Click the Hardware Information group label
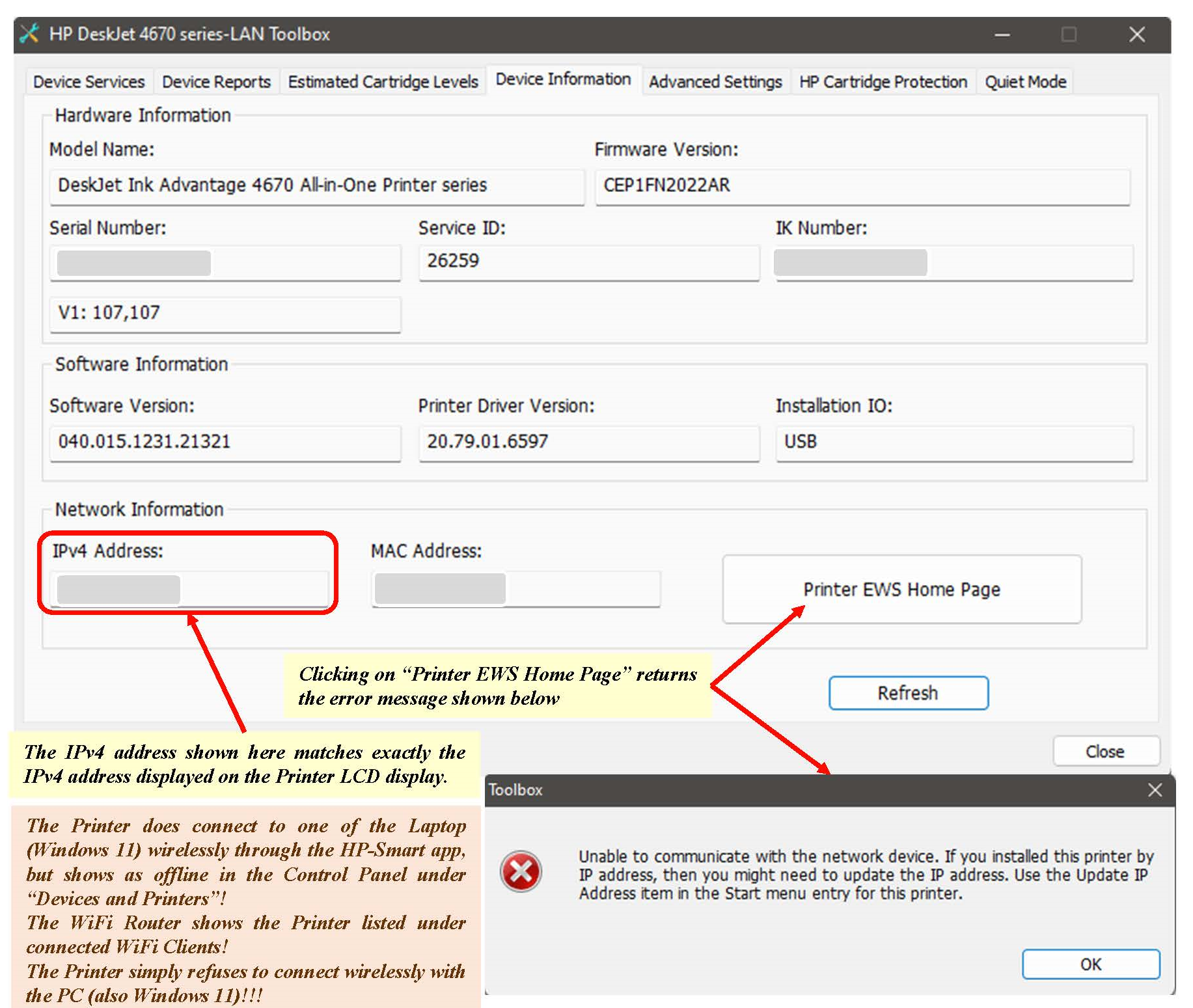 tap(143, 115)
